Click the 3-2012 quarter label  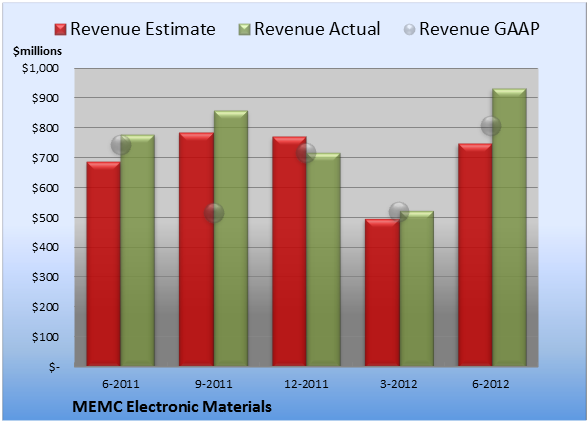399,384
